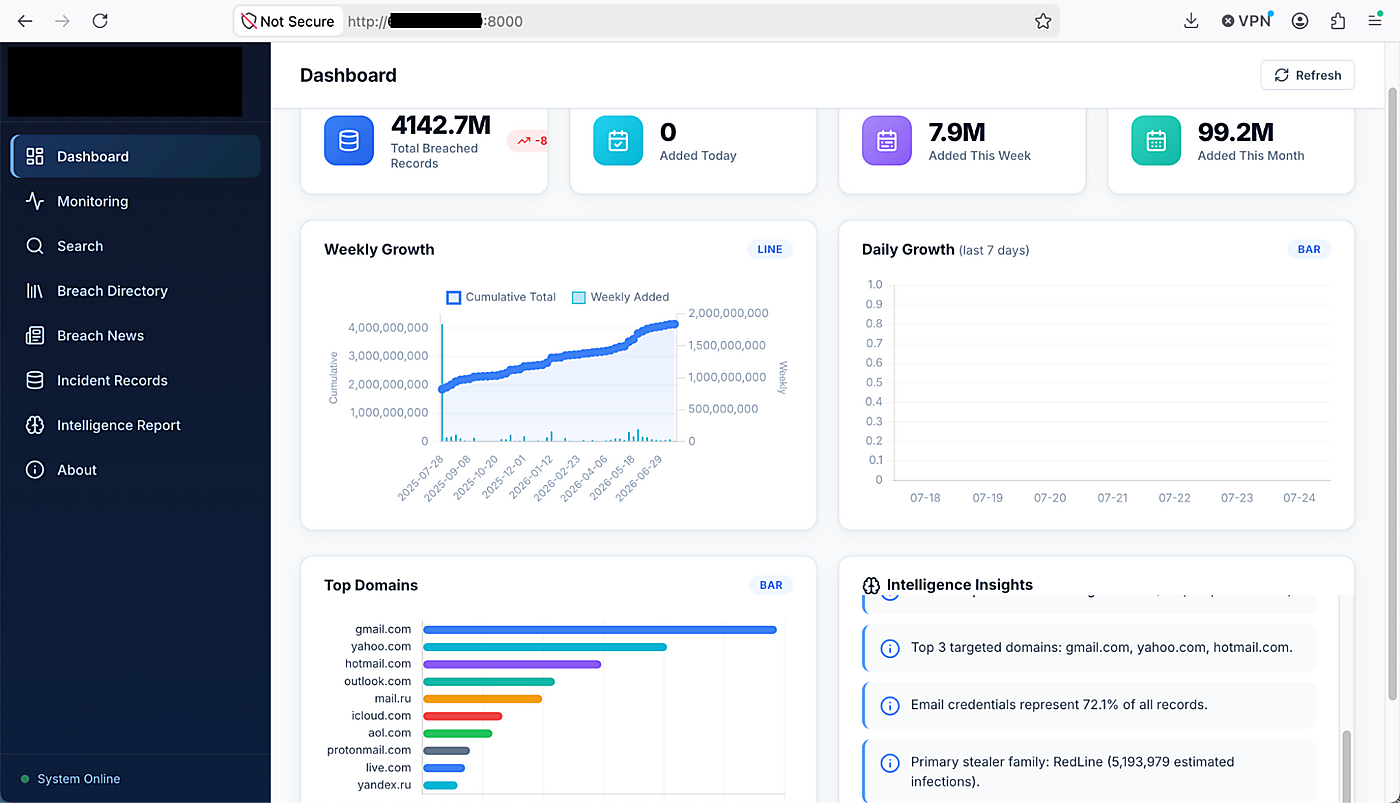1400x803 pixels.
Task: Click the Not Secure site badge
Action: pyautogui.click(x=288, y=21)
